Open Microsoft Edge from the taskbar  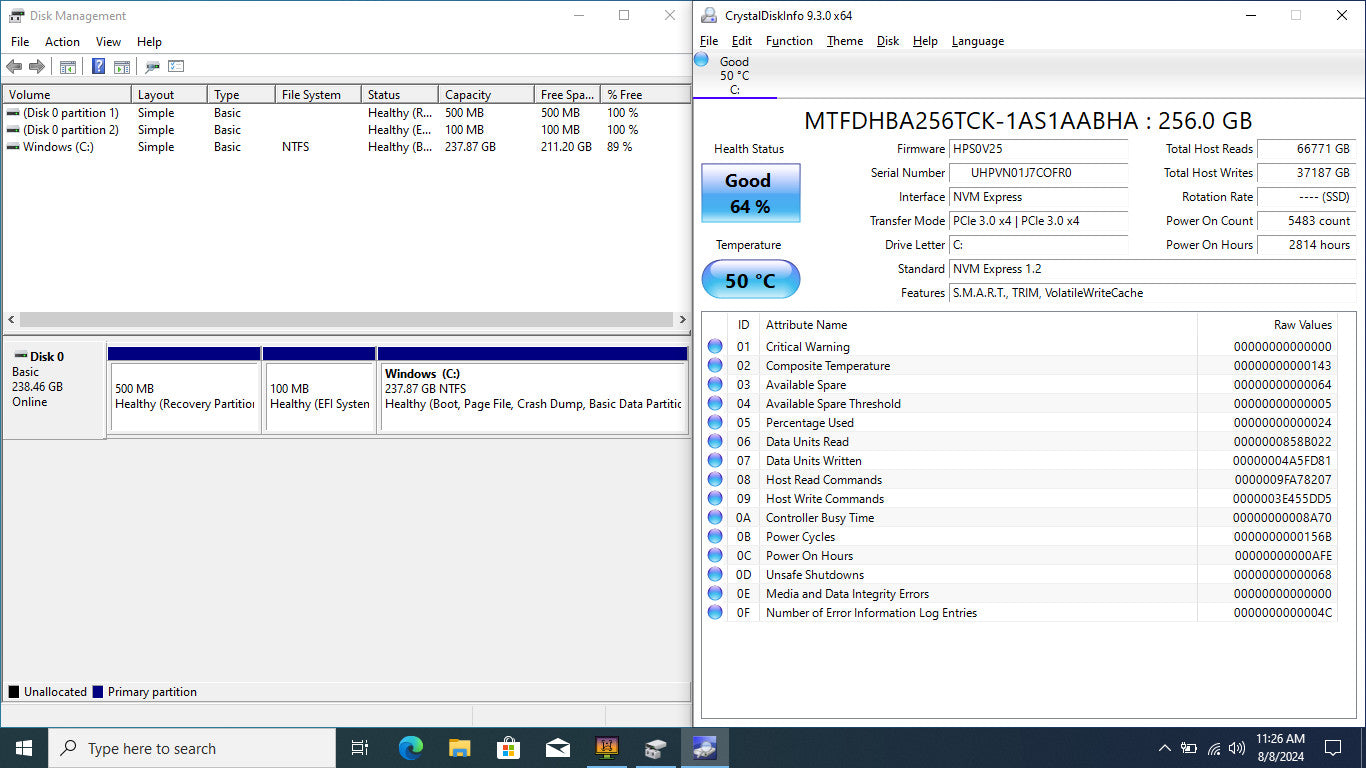click(410, 748)
